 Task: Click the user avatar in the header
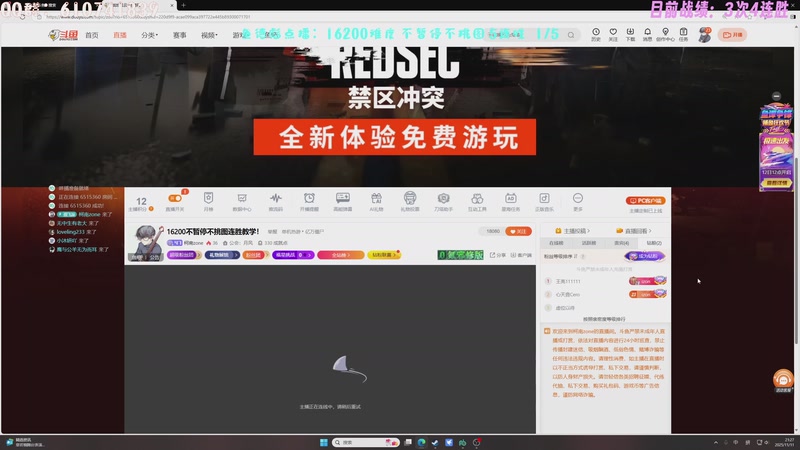705,35
